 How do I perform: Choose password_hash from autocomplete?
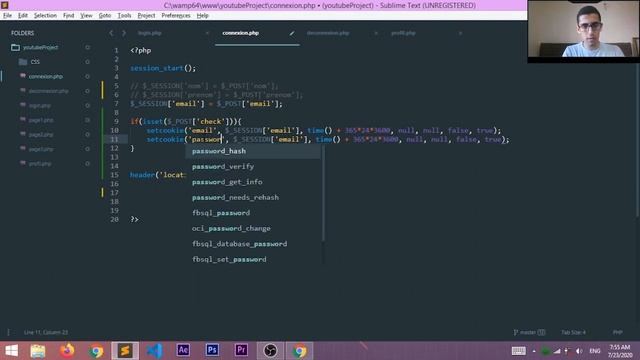(253, 151)
